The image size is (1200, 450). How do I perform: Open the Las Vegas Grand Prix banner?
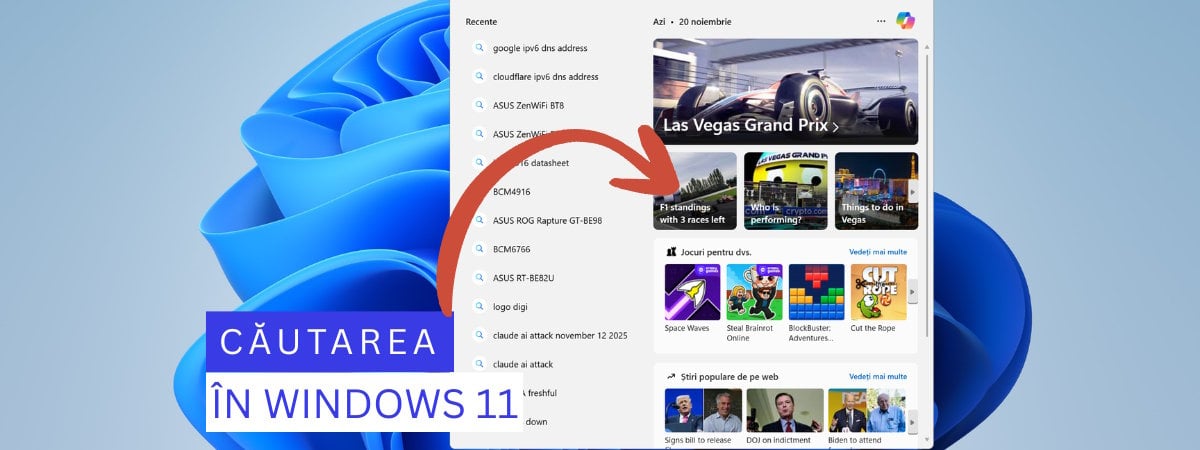click(785, 92)
